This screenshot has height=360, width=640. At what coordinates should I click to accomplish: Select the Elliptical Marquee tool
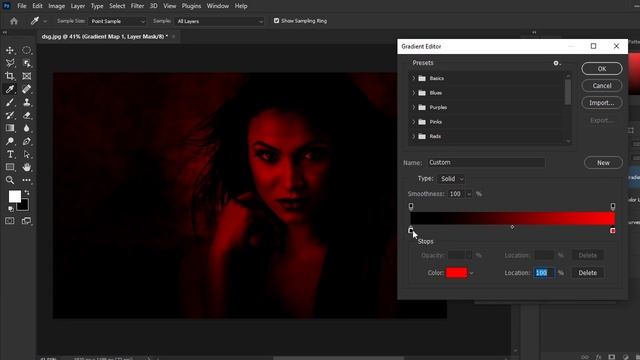click(x=27, y=50)
